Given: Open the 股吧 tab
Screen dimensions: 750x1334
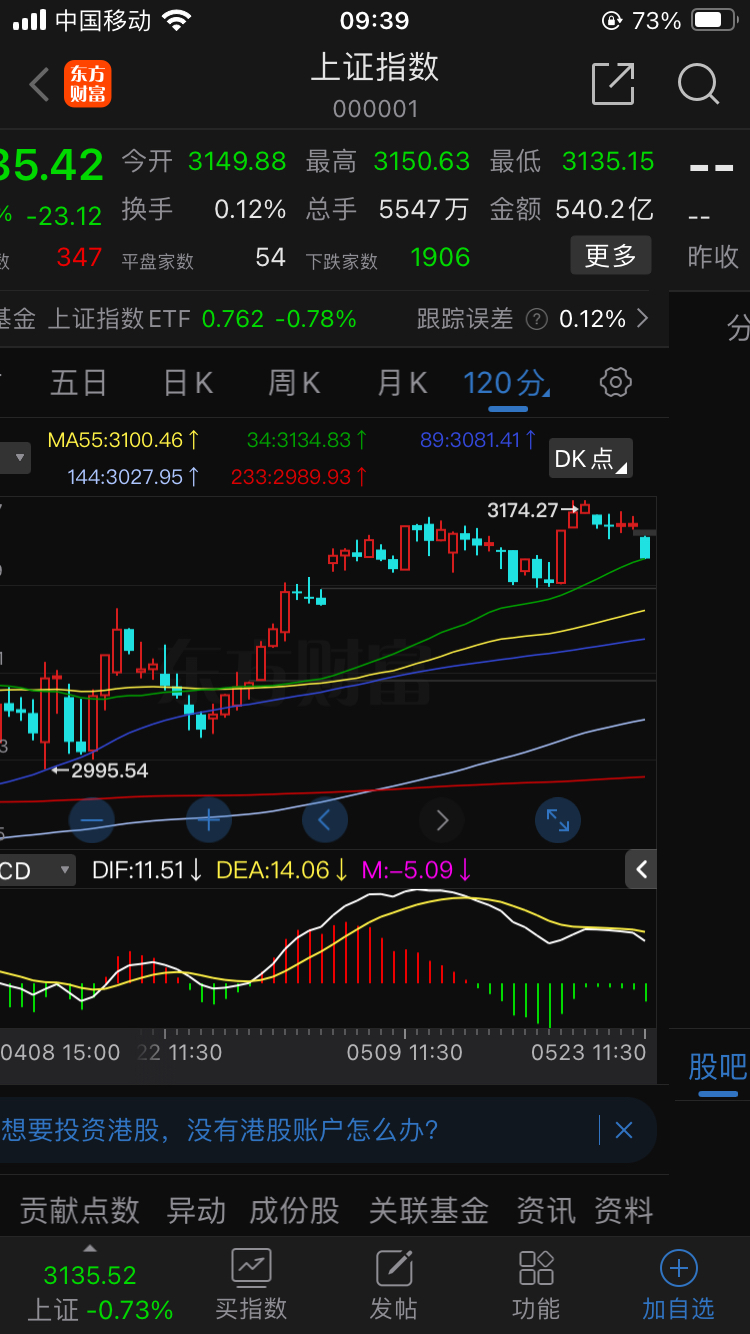Looking at the screenshot, I should click(718, 1067).
